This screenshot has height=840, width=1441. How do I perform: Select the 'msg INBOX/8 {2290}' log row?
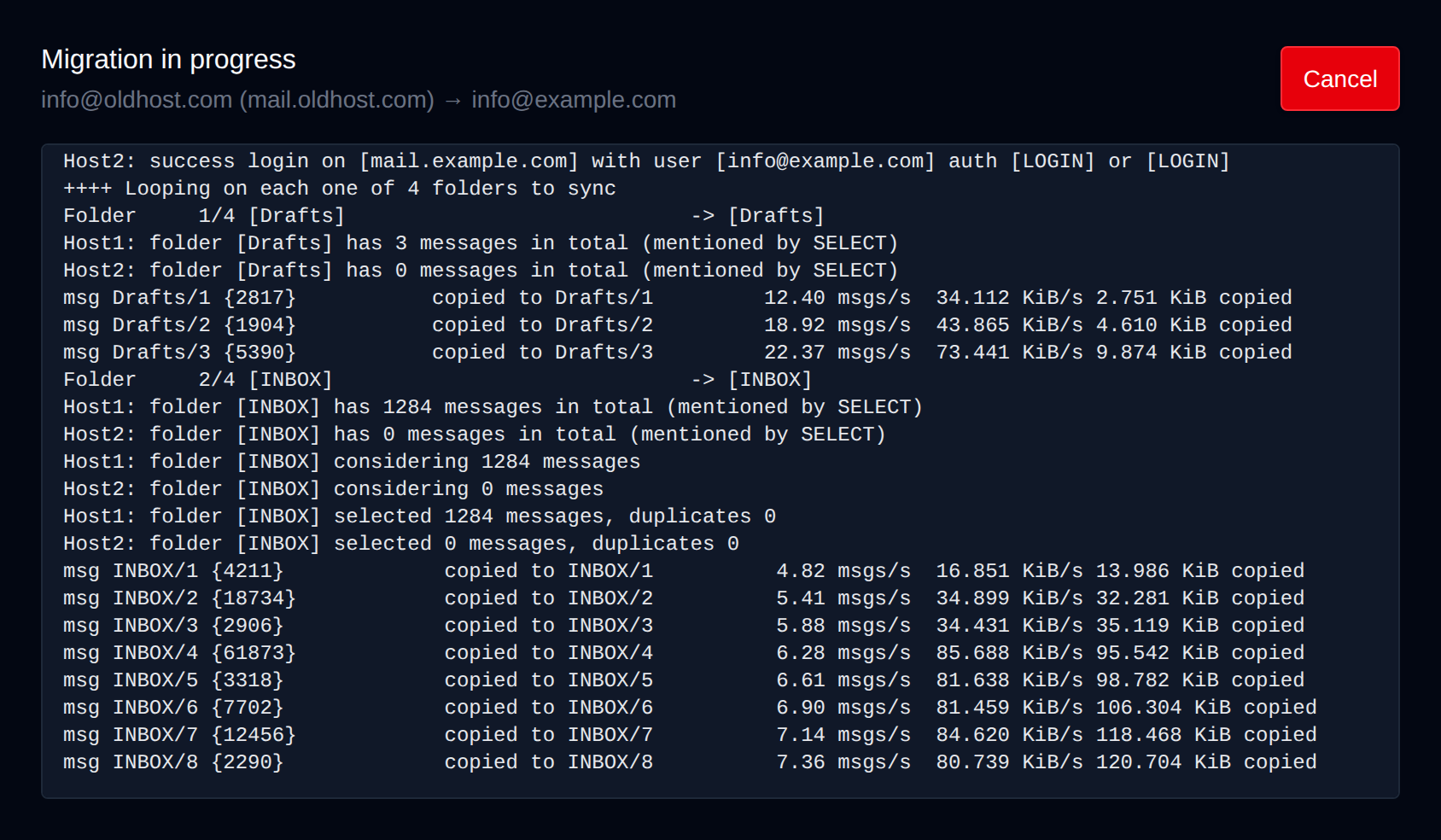[690, 762]
